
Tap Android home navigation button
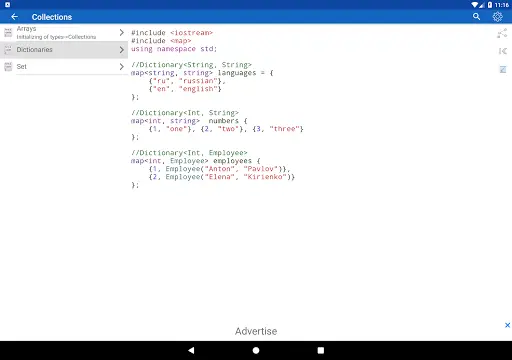(256, 350)
